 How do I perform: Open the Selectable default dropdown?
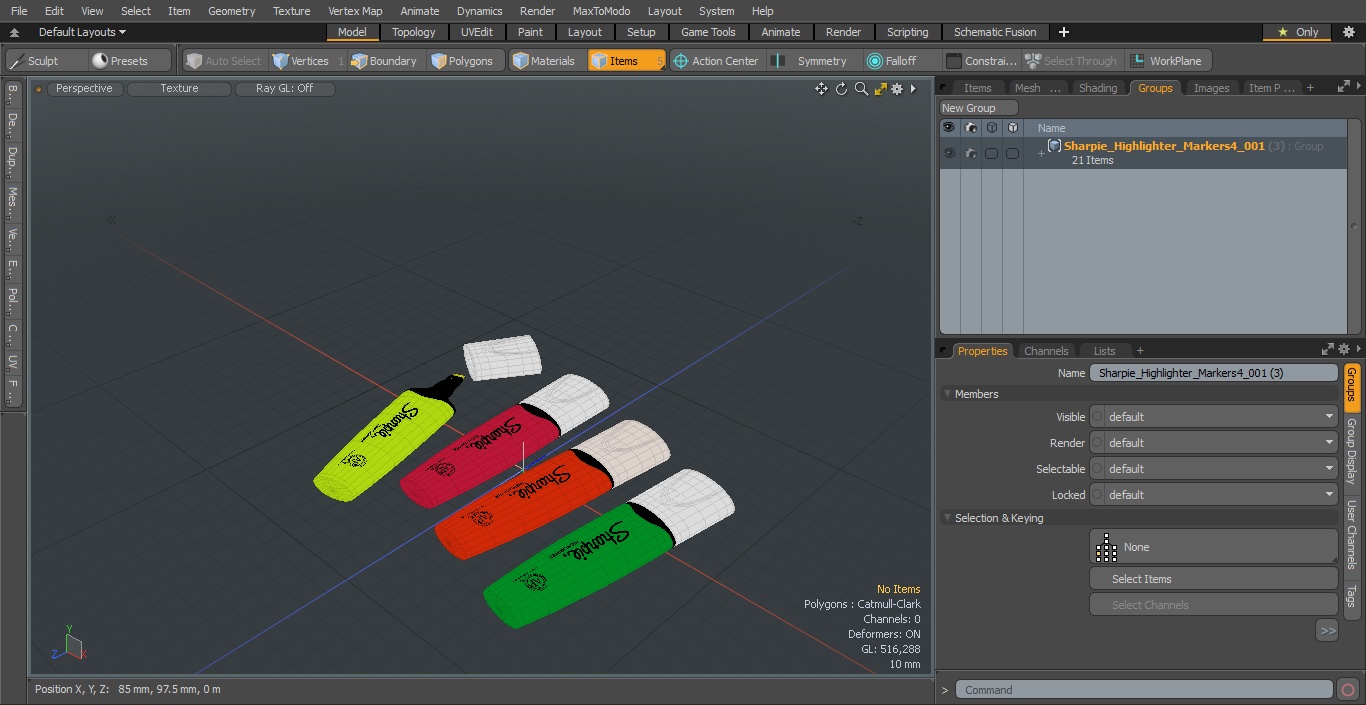[x=1221, y=469]
